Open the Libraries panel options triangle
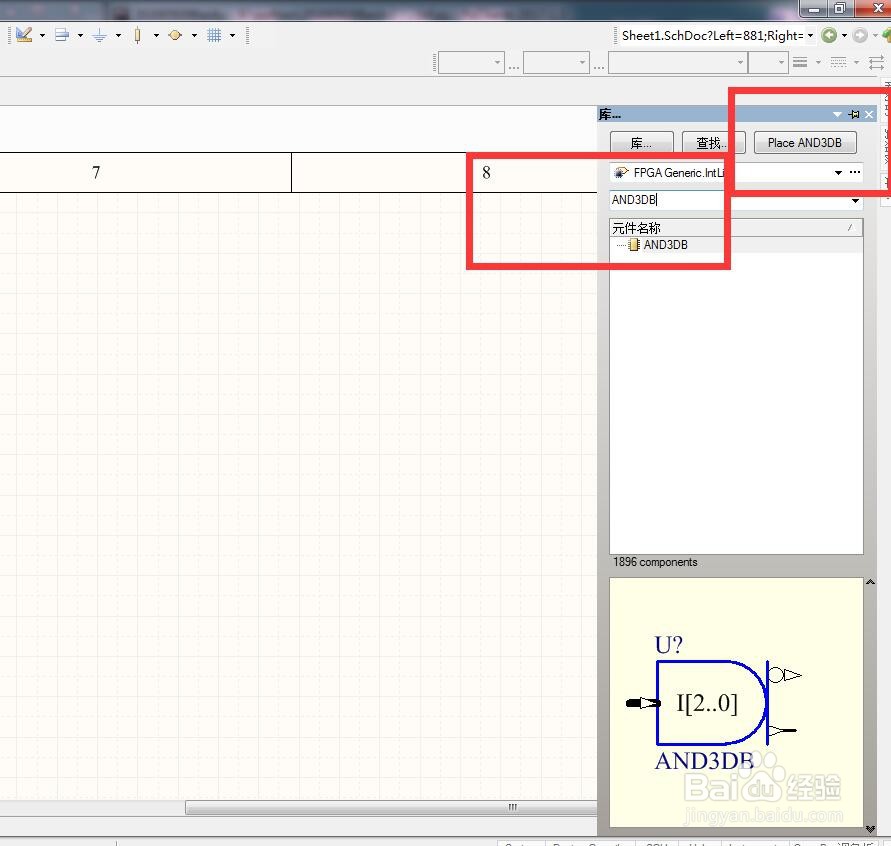 (837, 115)
